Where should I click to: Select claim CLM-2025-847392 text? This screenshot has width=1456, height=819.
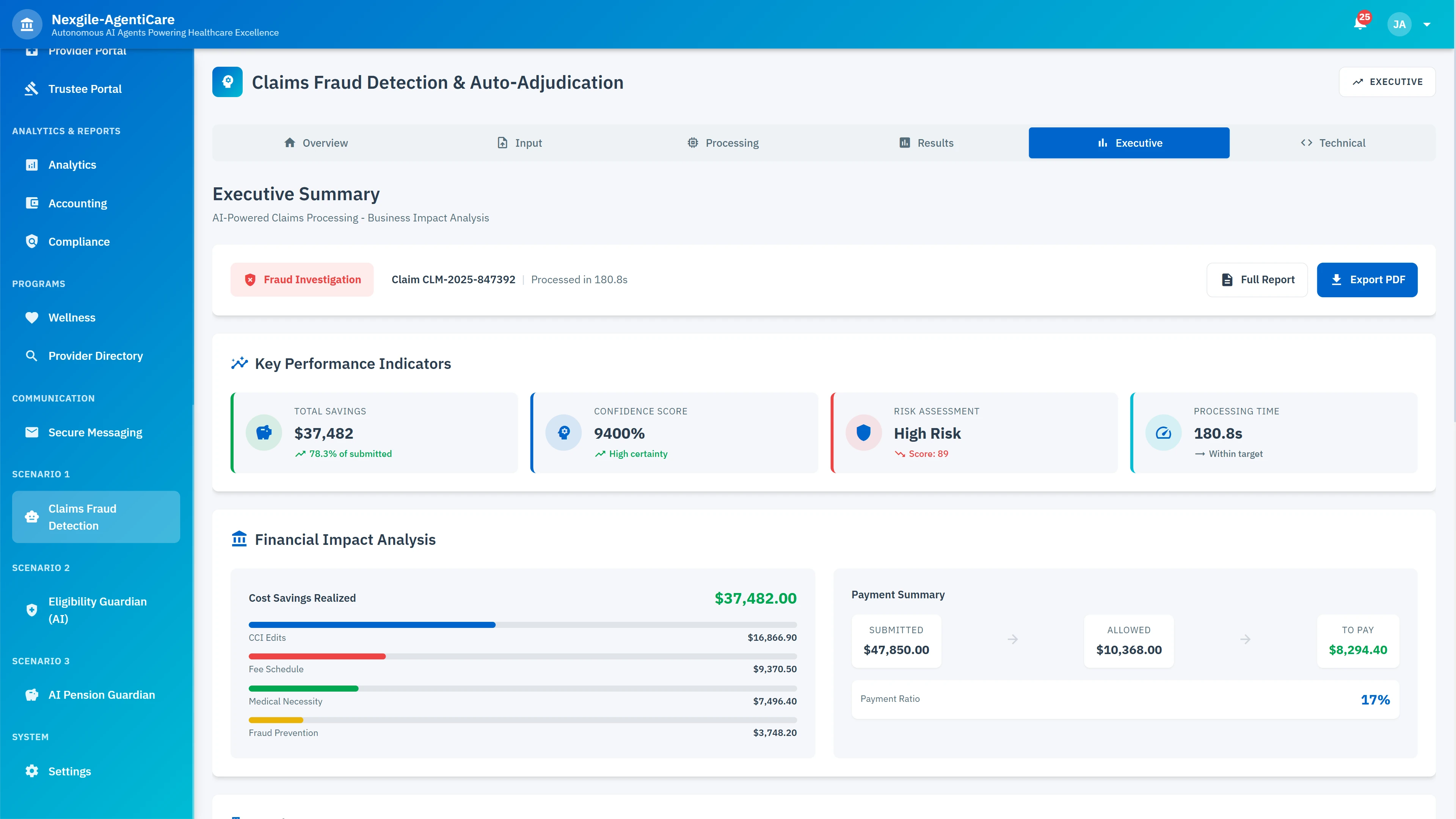[453, 279]
